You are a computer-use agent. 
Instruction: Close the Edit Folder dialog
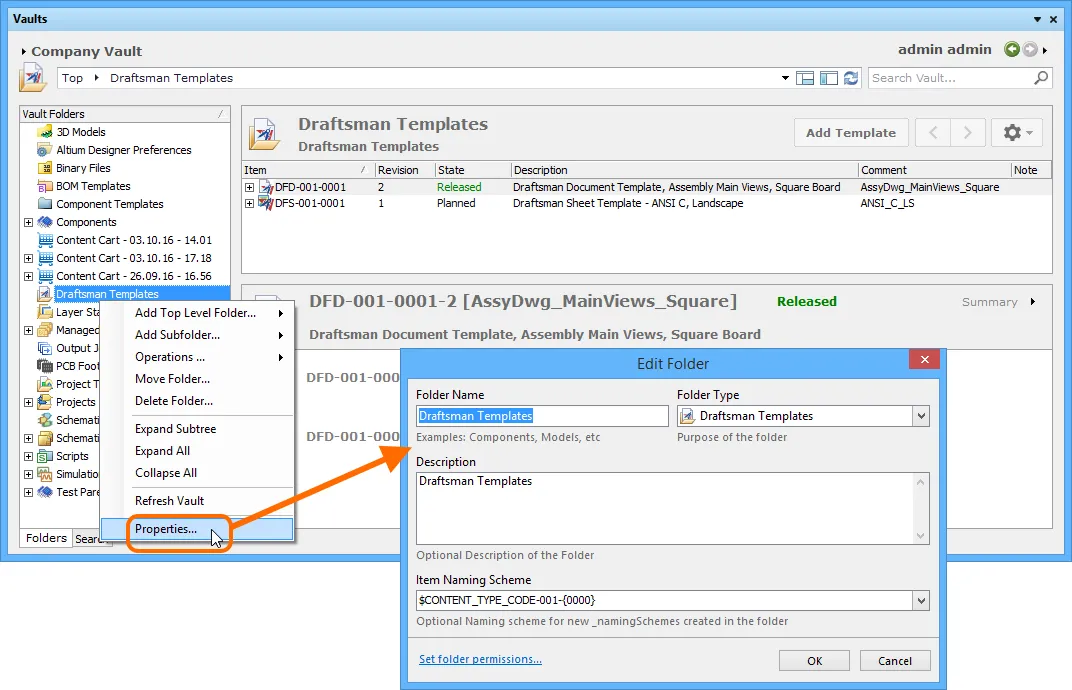point(924,359)
